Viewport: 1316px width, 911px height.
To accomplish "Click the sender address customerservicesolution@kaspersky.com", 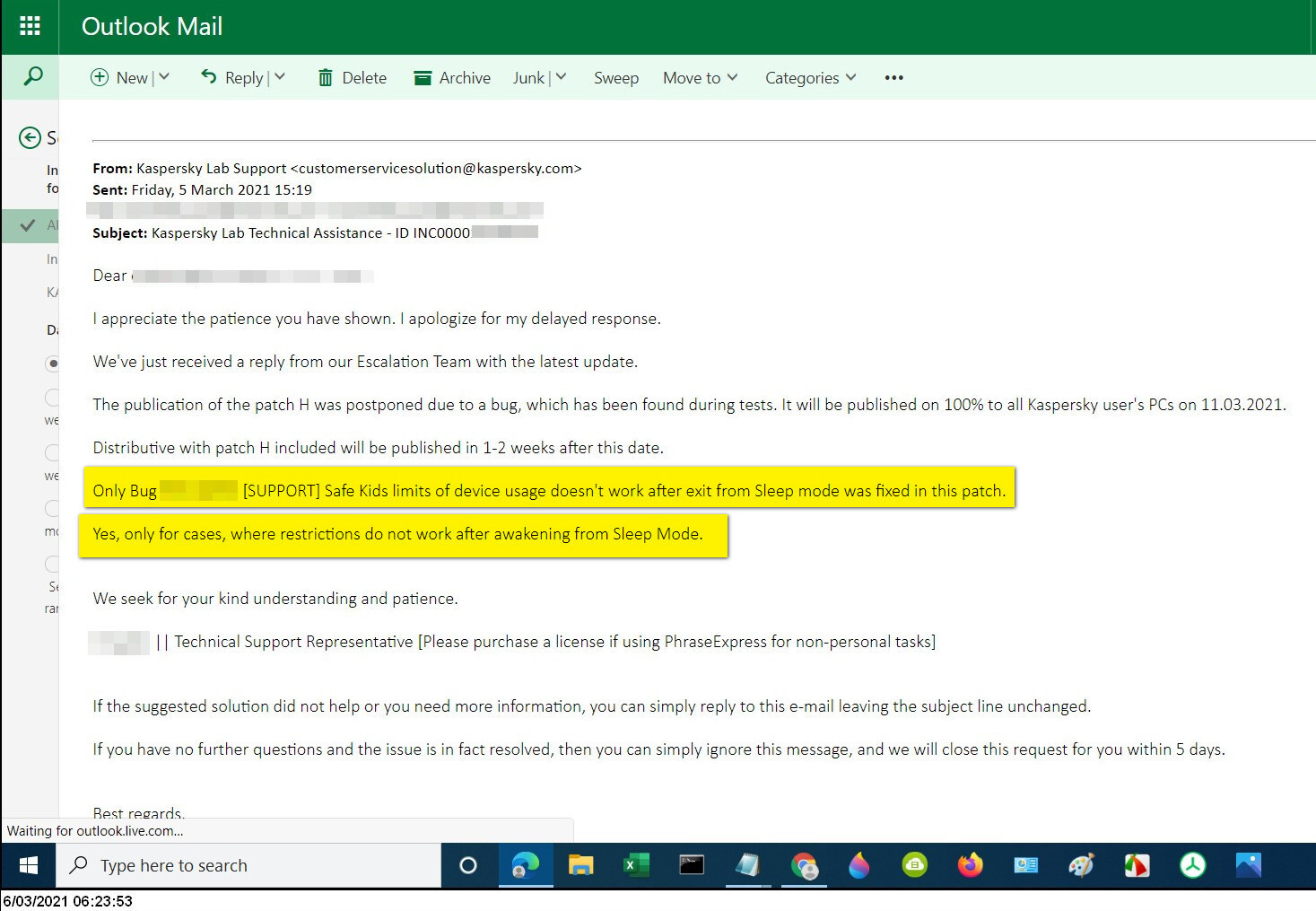I will click(436, 168).
